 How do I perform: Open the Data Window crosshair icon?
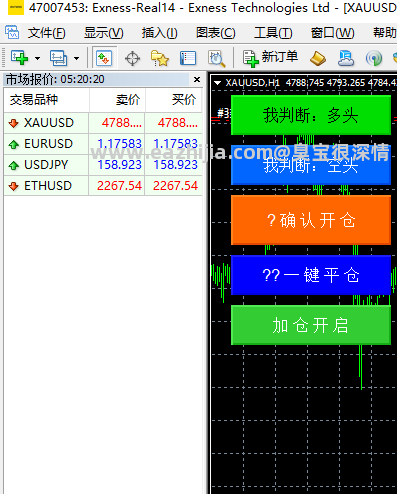pyautogui.click(x=132, y=59)
